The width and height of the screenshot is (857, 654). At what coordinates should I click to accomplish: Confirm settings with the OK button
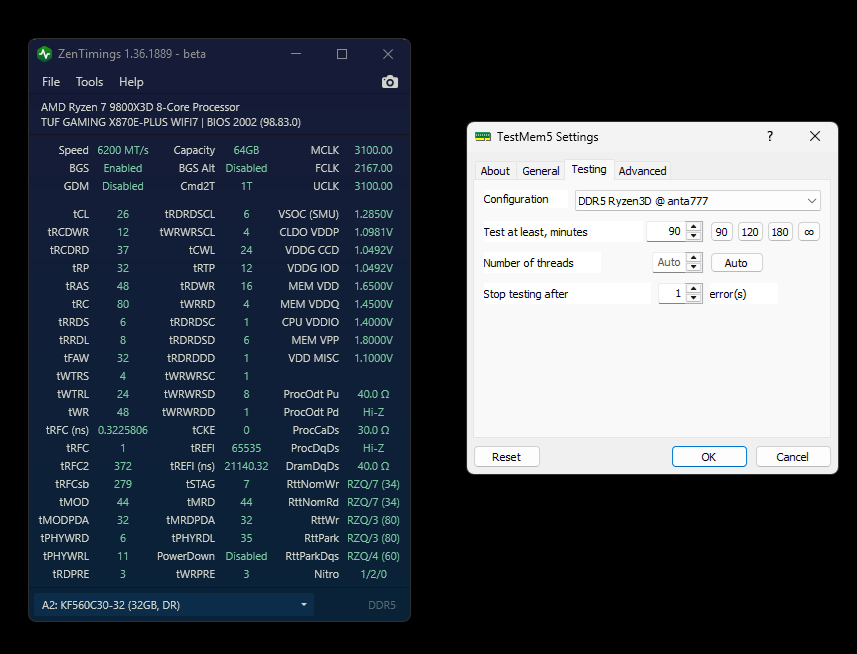click(709, 457)
